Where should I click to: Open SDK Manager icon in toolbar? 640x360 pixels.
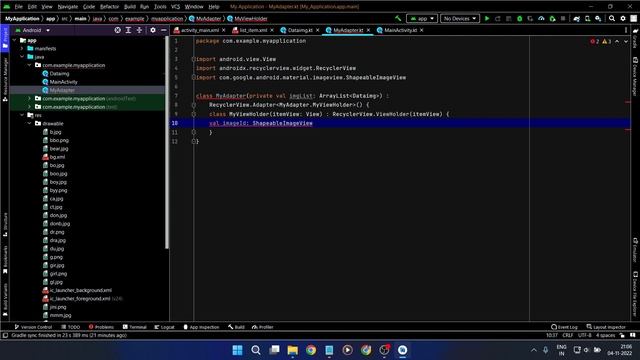coord(598,18)
